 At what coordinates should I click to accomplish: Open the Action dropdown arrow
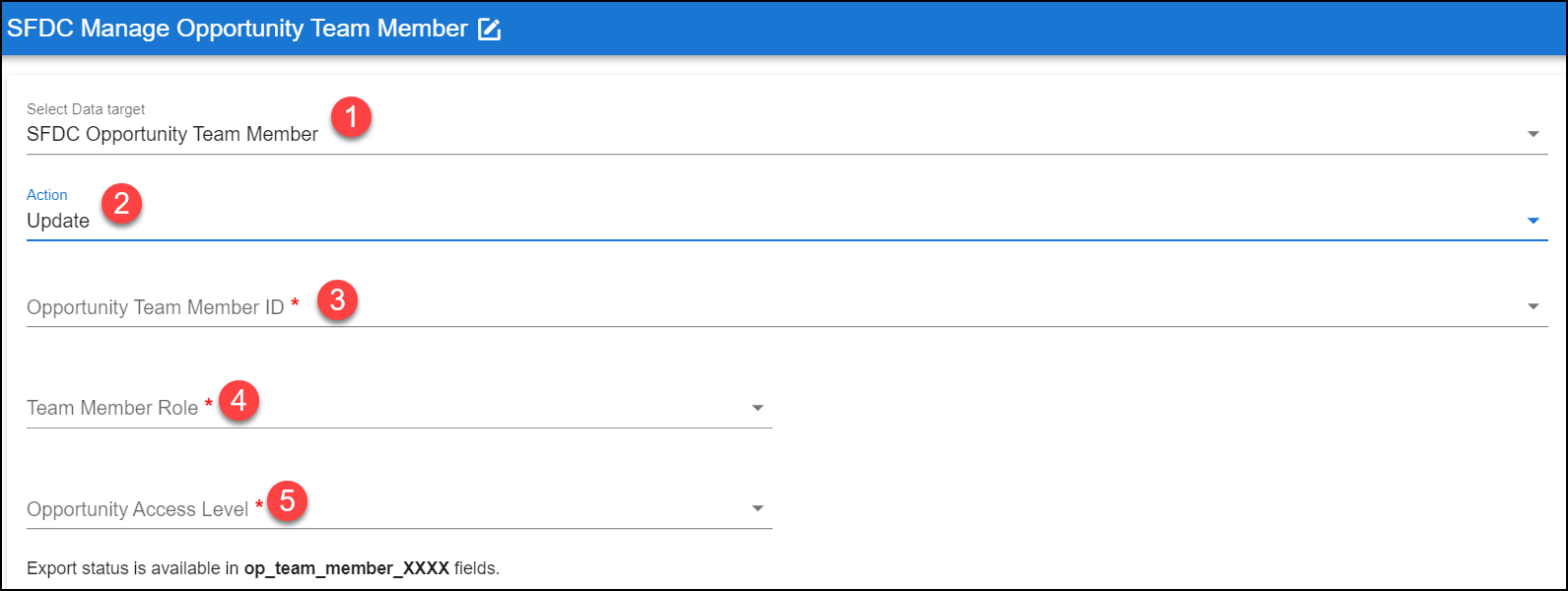tap(1533, 221)
